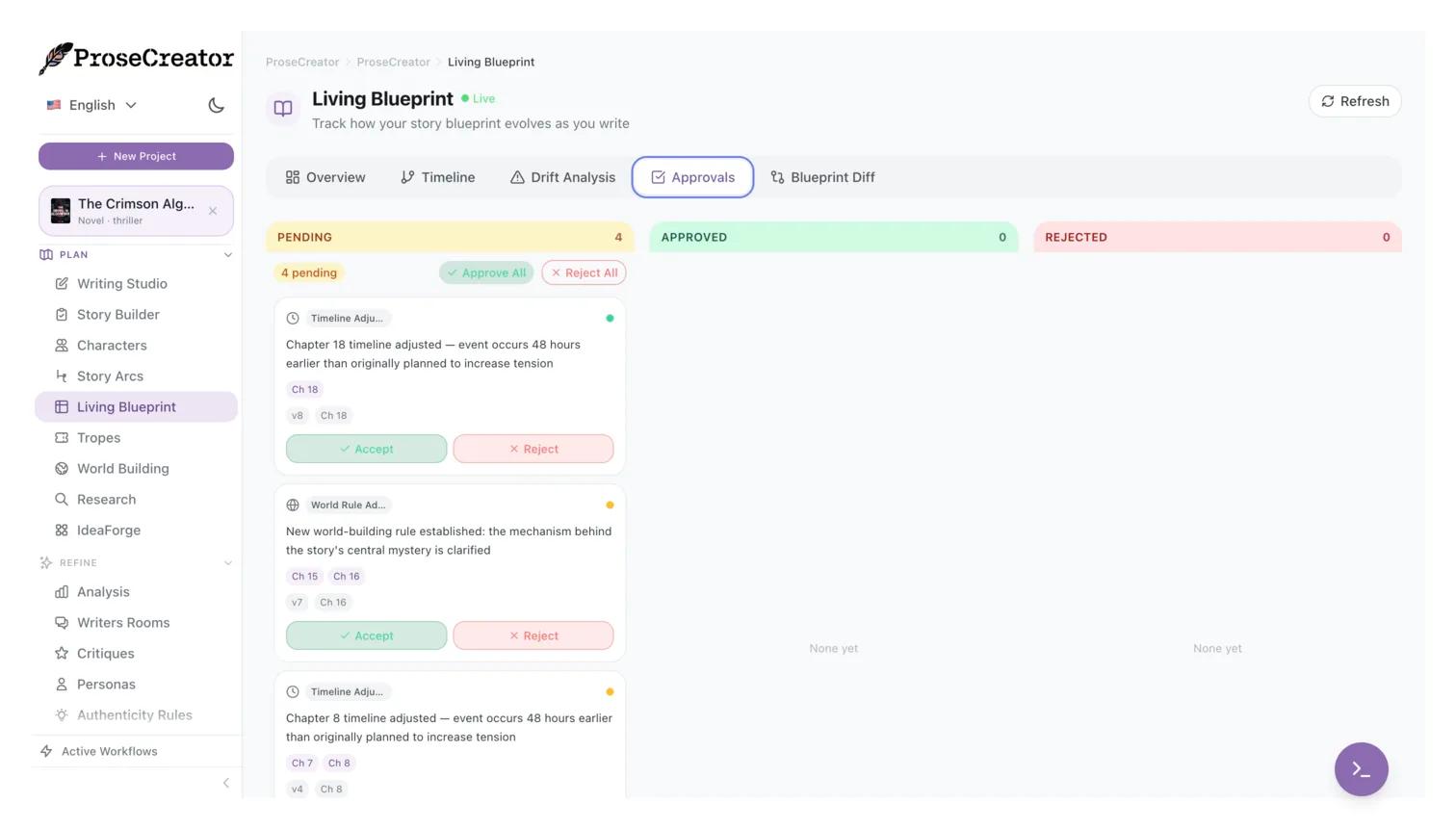1456x829 pixels.
Task: Collapse the sidebar with the arrow
Action: click(226, 783)
